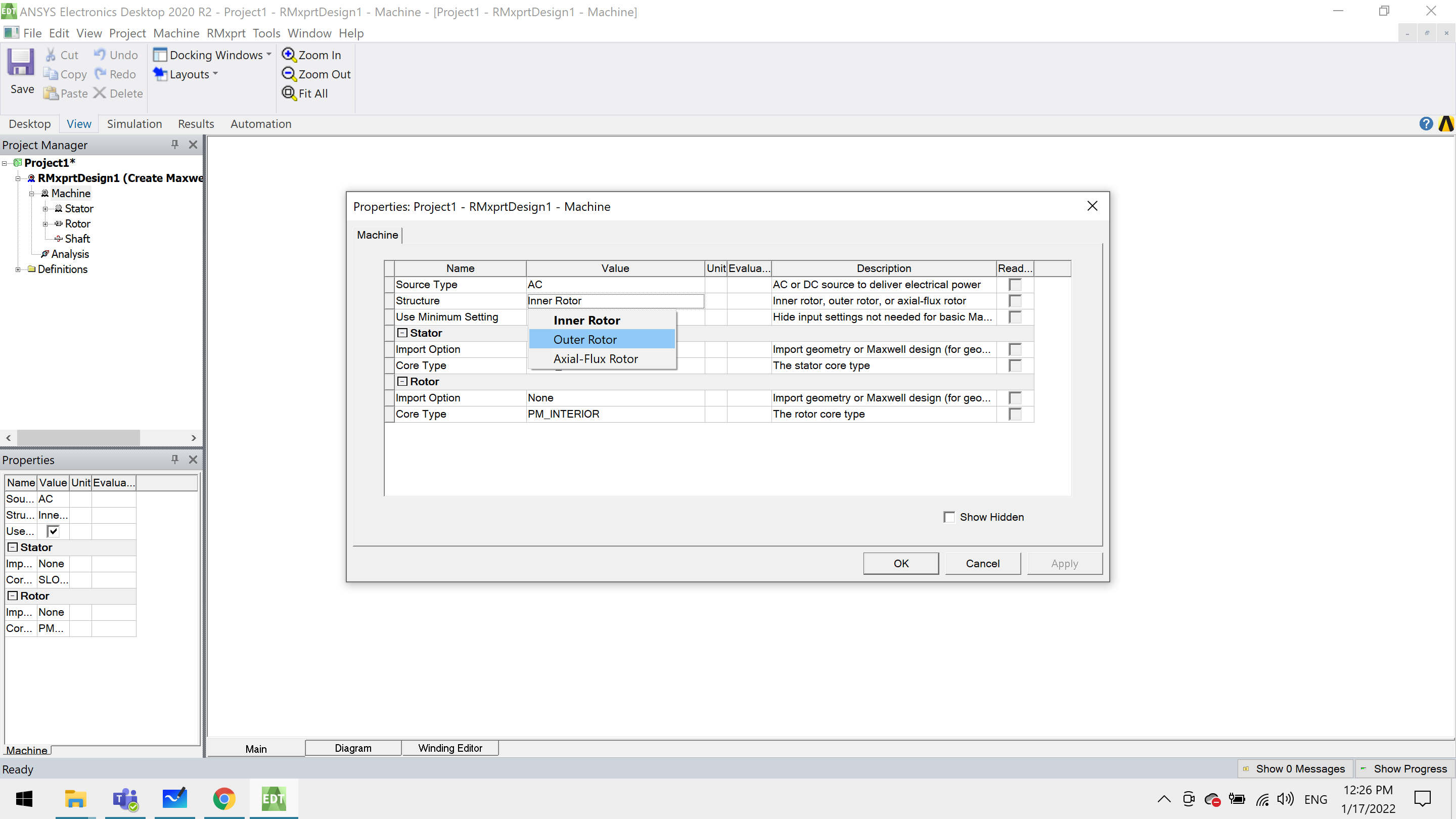Image resolution: width=1456 pixels, height=819 pixels.
Task: Toggle Read-only checkbox for Stator Import Option
Action: tap(1015, 349)
